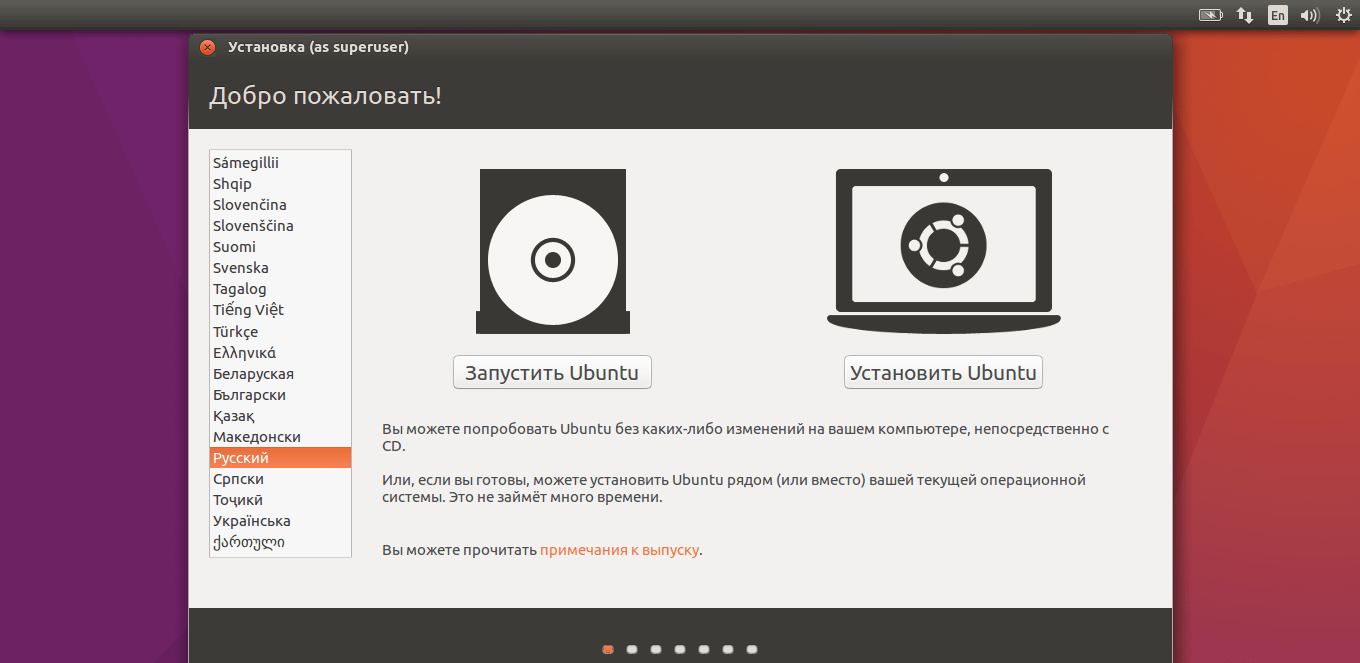Click the laptop with Ubuntu logo icon
The height and width of the screenshot is (663, 1360).
(944, 251)
